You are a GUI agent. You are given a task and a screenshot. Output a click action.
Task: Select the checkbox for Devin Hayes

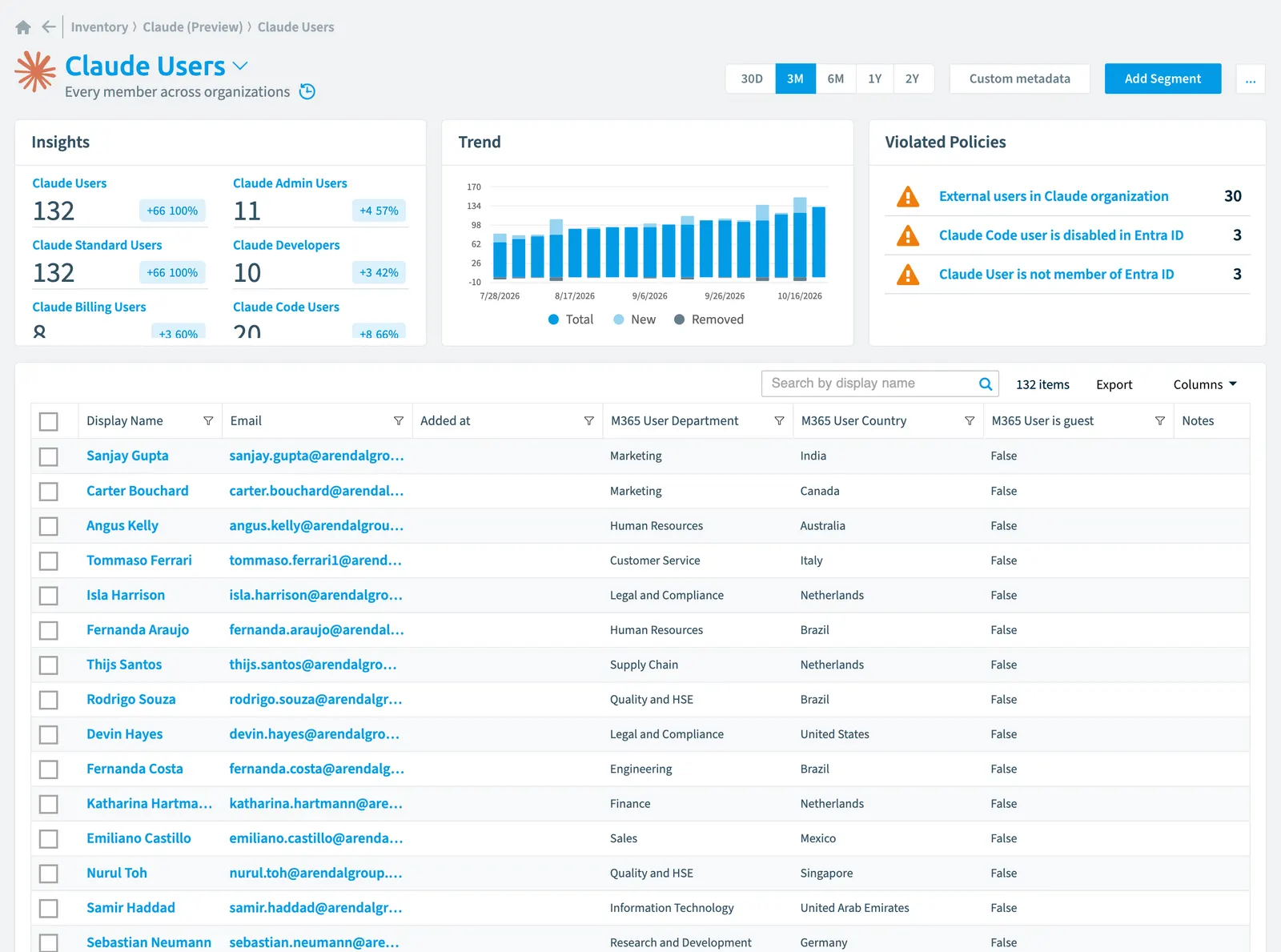[x=49, y=734]
